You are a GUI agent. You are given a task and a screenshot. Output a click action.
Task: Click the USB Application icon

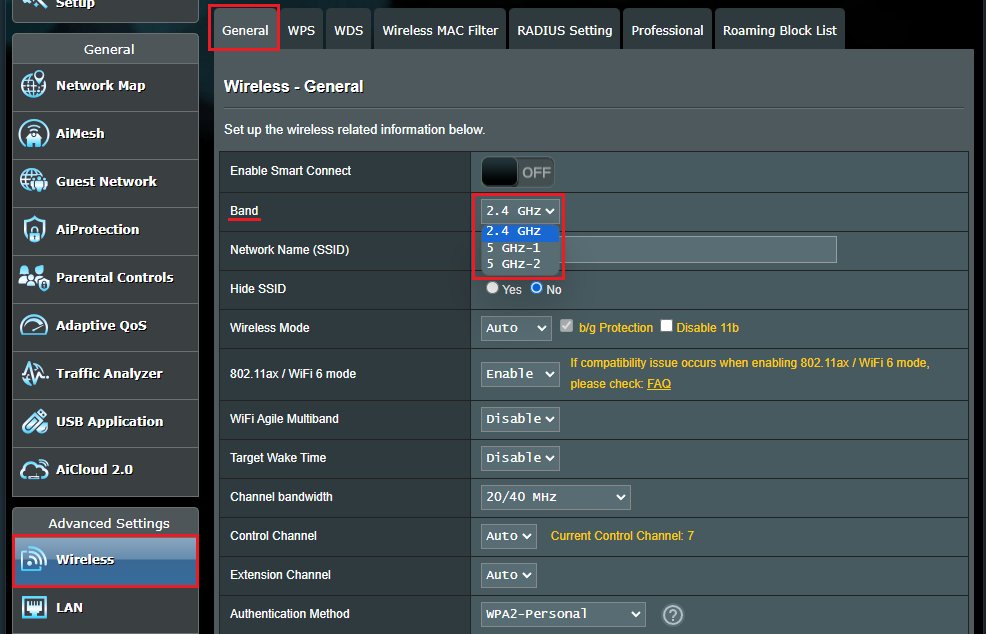[x=33, y=421]
